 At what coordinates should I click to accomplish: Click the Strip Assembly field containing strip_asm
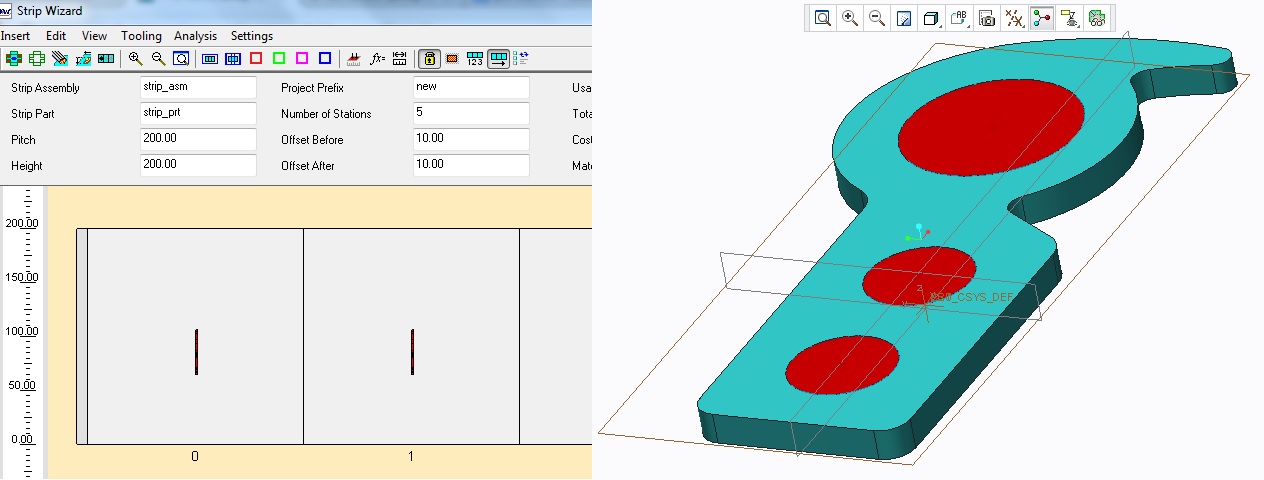tap(198, 87)
